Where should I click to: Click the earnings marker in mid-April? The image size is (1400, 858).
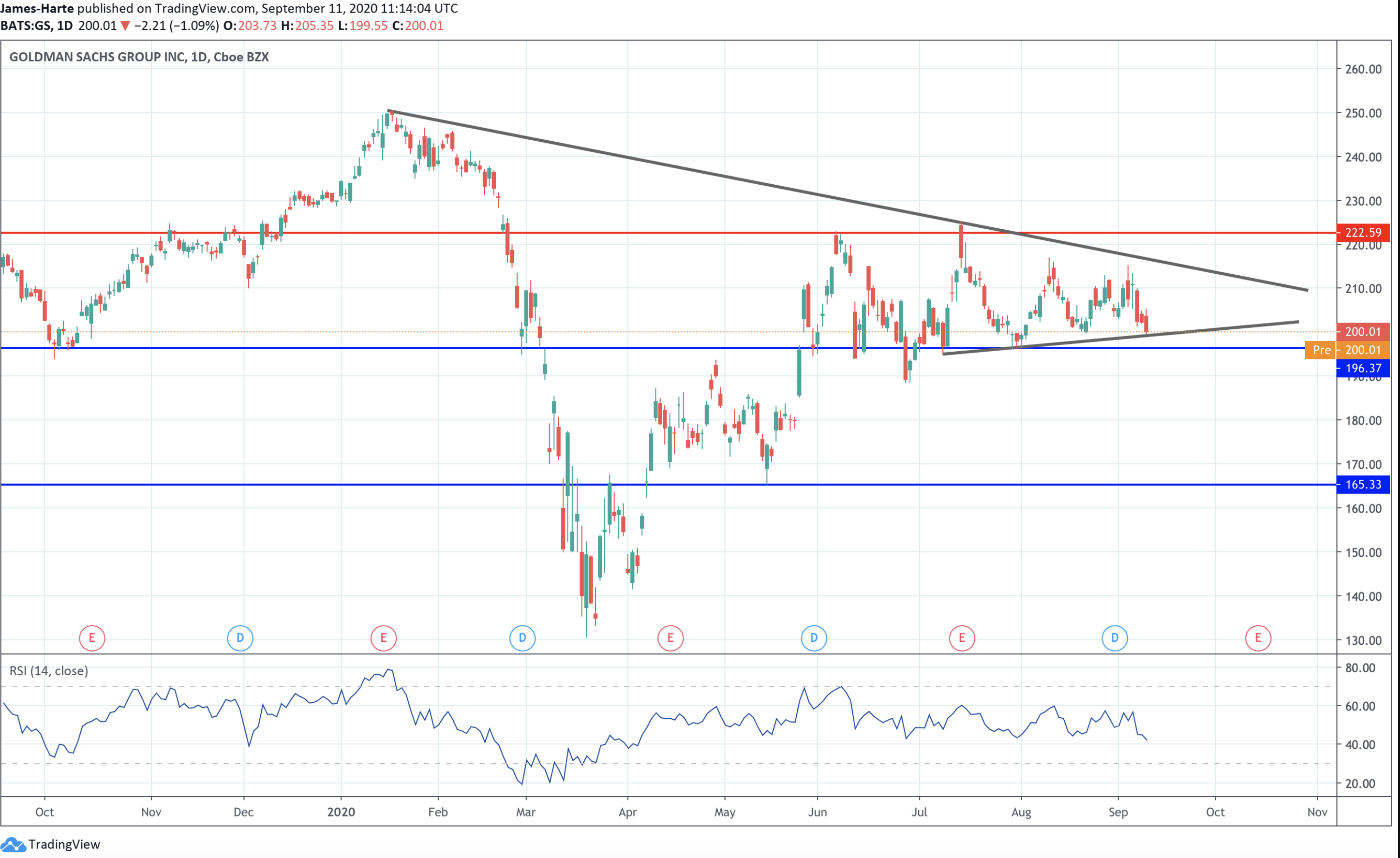(670, 637)
